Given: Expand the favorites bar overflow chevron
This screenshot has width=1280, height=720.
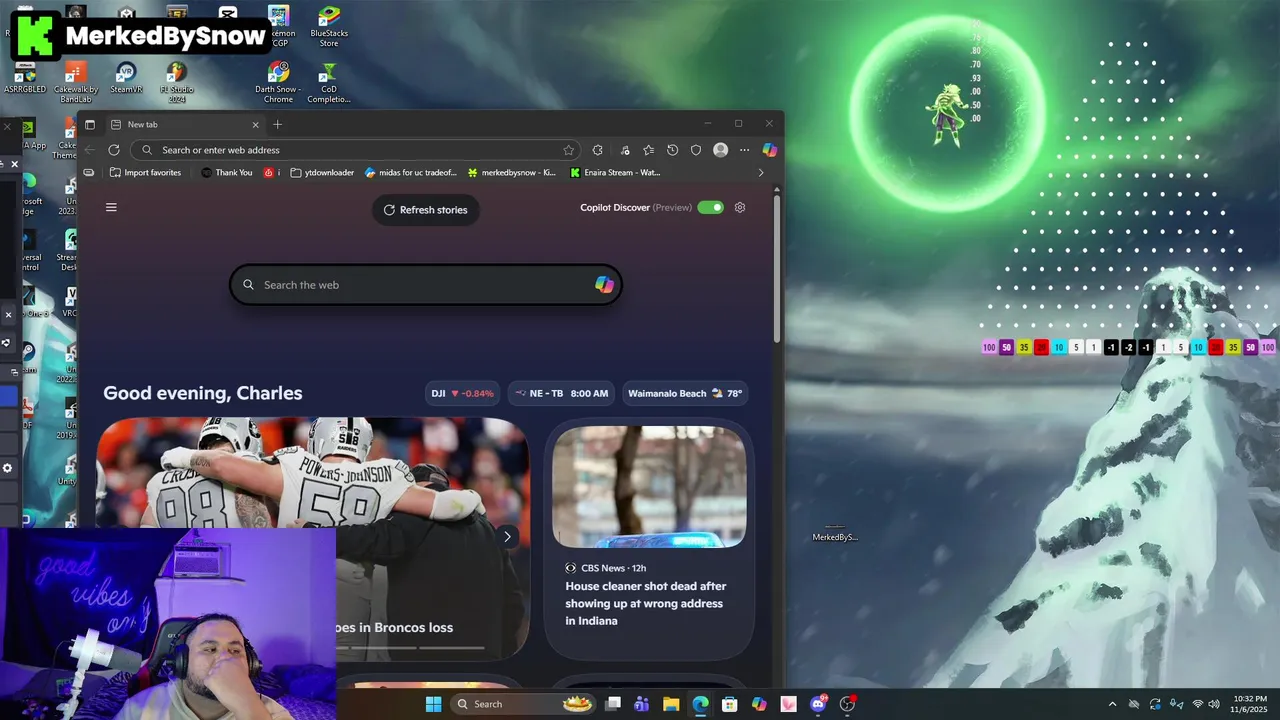Looking at the screenshot, I should [761, 172].
